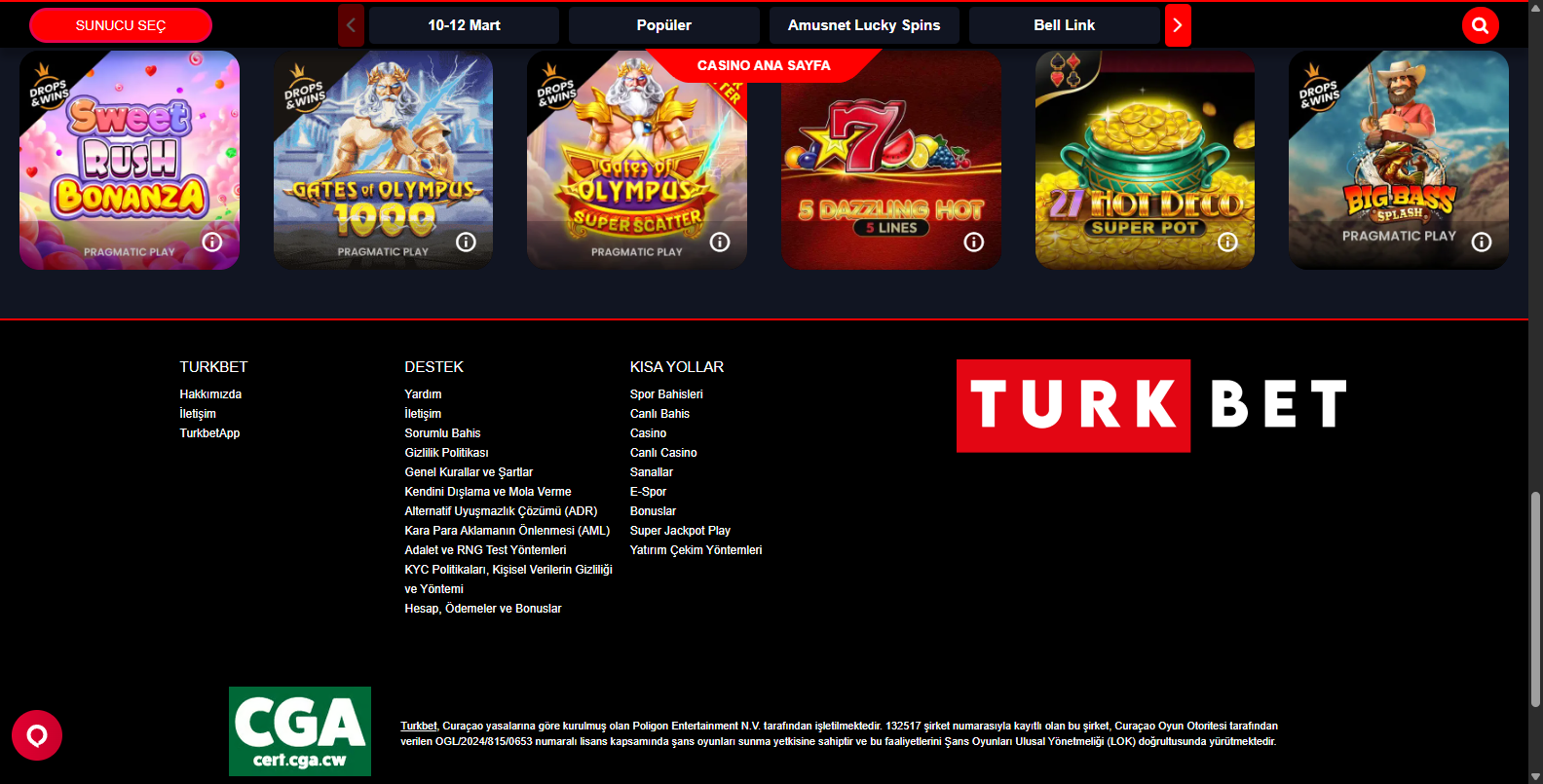Open Kara Para Aklamanın Önlenmesi (AML)
The height and width of the screenshot is (784, 1543).
point(507,531)
